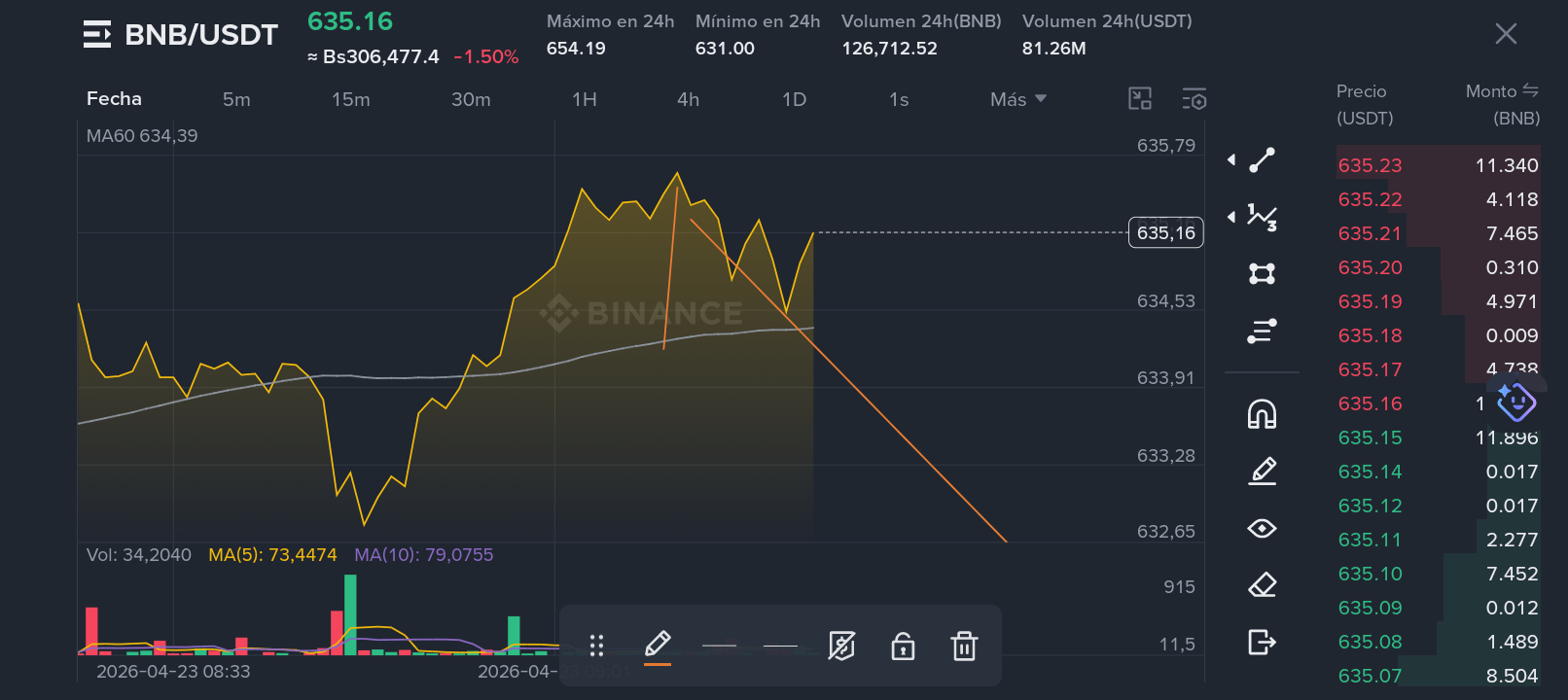Swap the Monto amount unit
This screenshot has width=1568, height=700.
[x=1531, y=90]
